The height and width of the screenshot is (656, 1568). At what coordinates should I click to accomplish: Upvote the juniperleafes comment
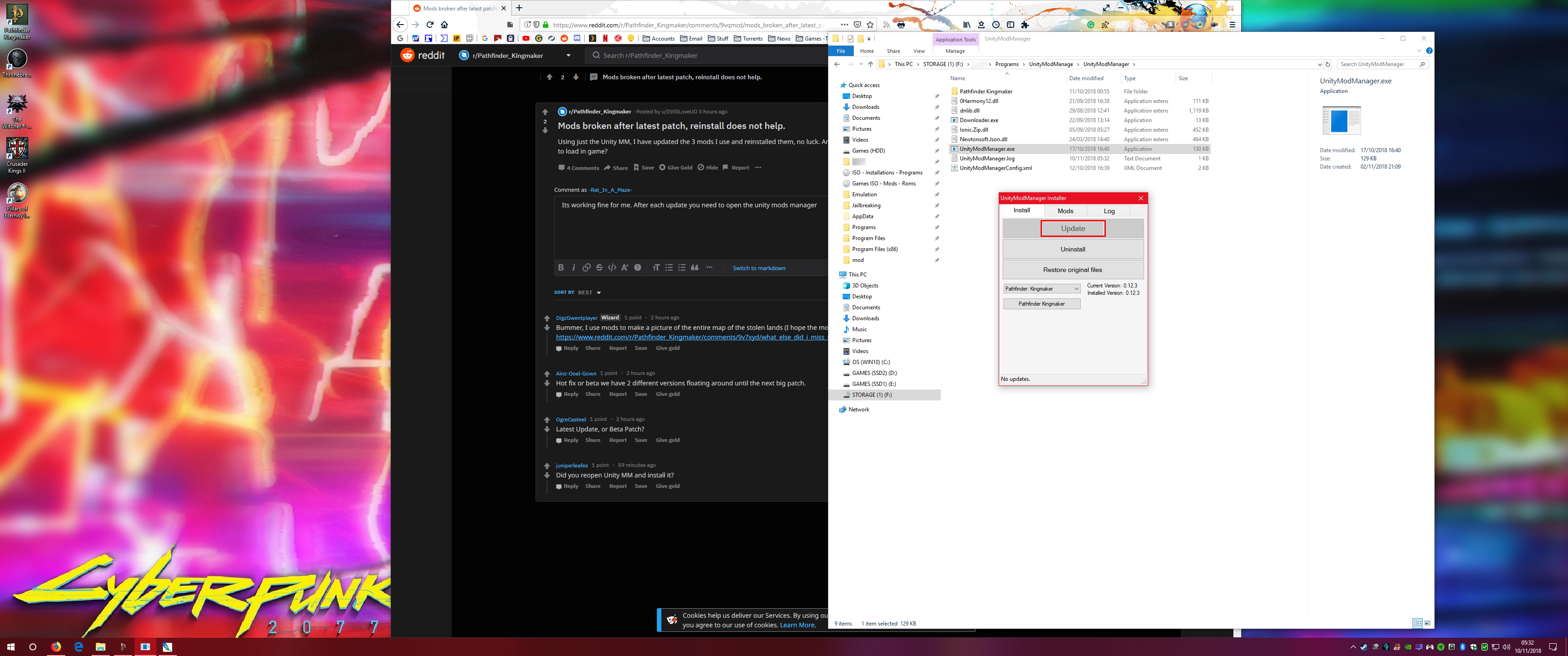pos(547,466)
